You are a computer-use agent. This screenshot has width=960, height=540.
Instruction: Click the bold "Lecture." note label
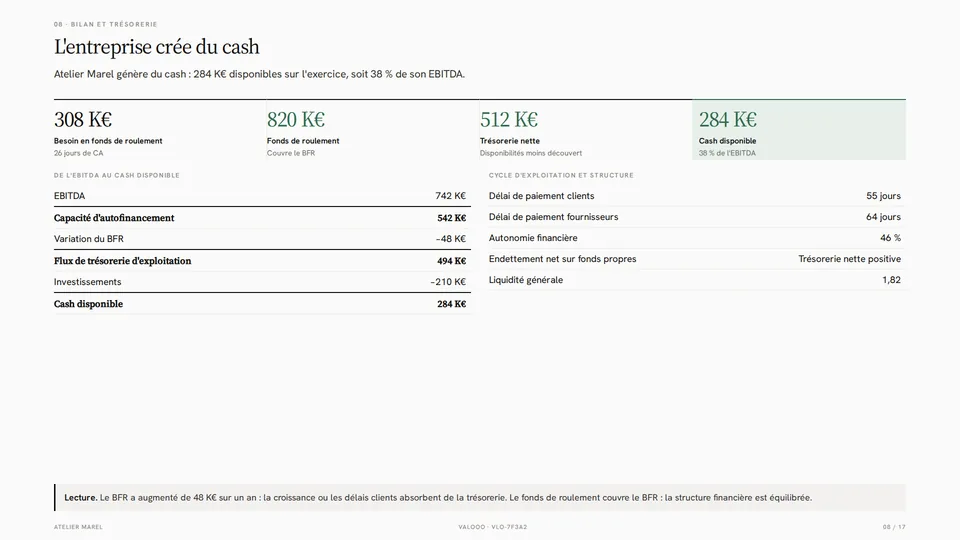tap(81, 498)
